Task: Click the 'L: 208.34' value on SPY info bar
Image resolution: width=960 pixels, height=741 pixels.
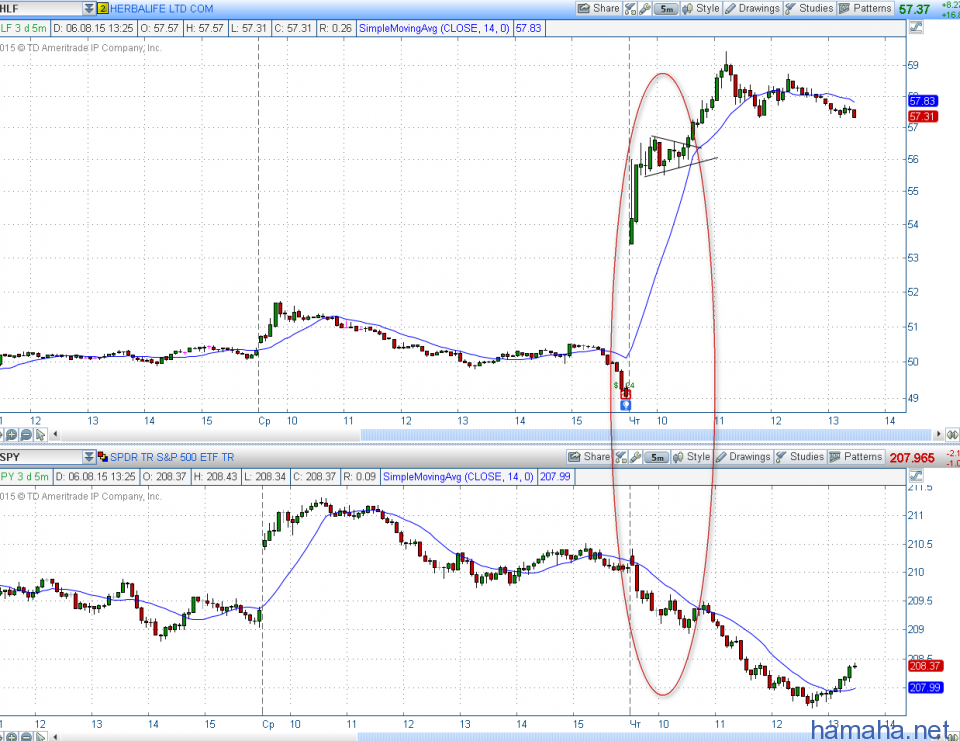Action: tap(264, 476)
